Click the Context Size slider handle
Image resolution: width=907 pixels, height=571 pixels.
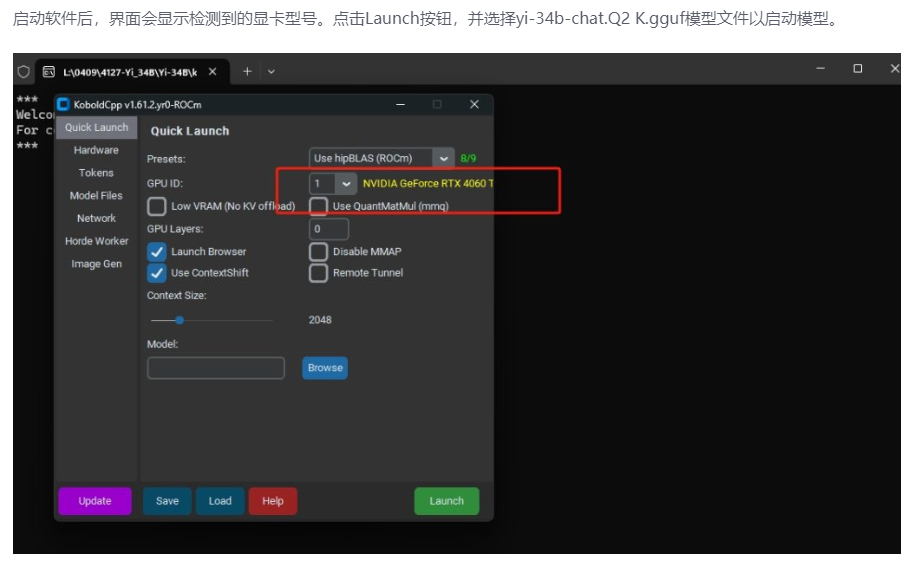pos(179,320)
